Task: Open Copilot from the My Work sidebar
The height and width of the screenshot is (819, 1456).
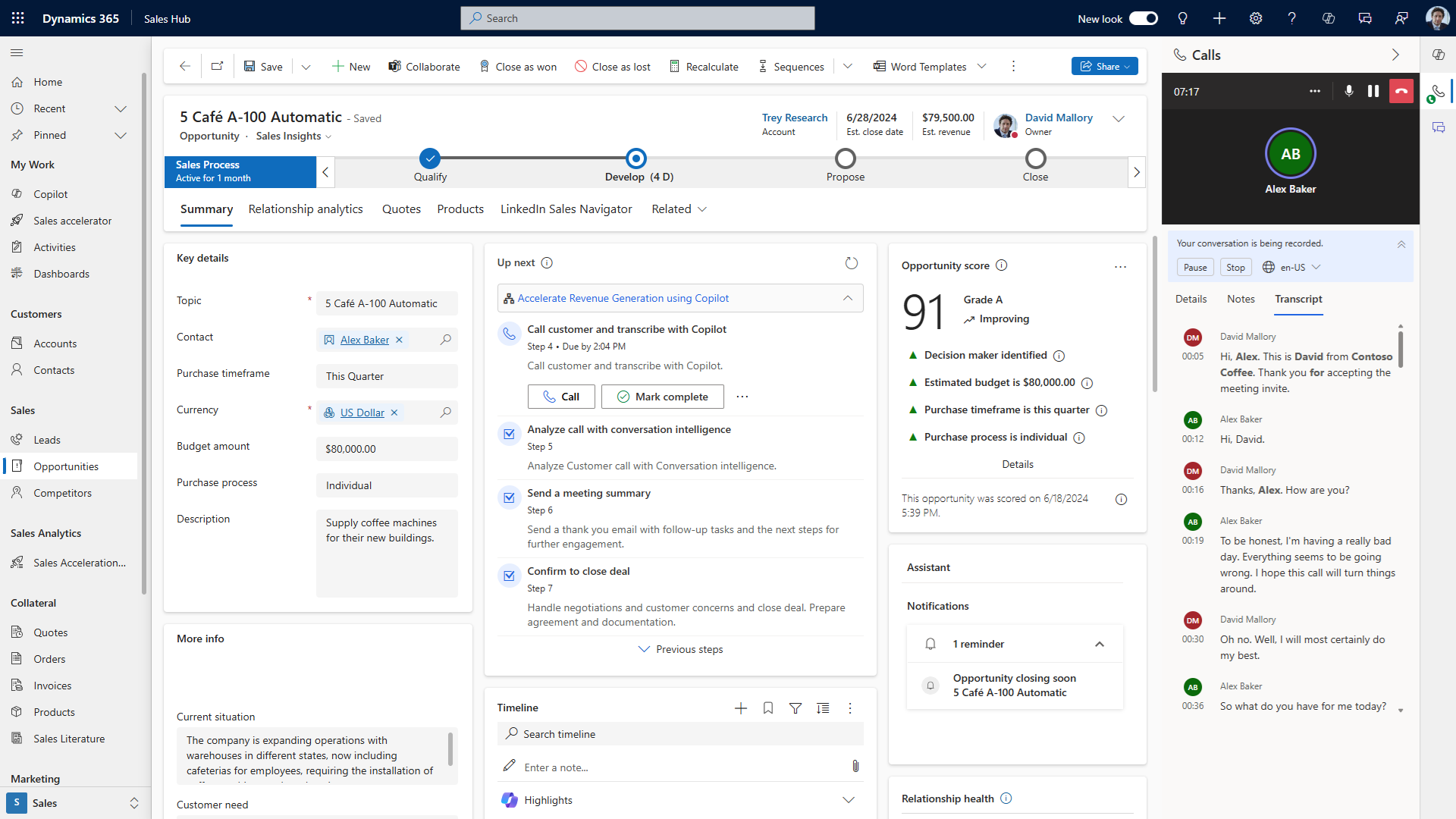Action: 51,193
